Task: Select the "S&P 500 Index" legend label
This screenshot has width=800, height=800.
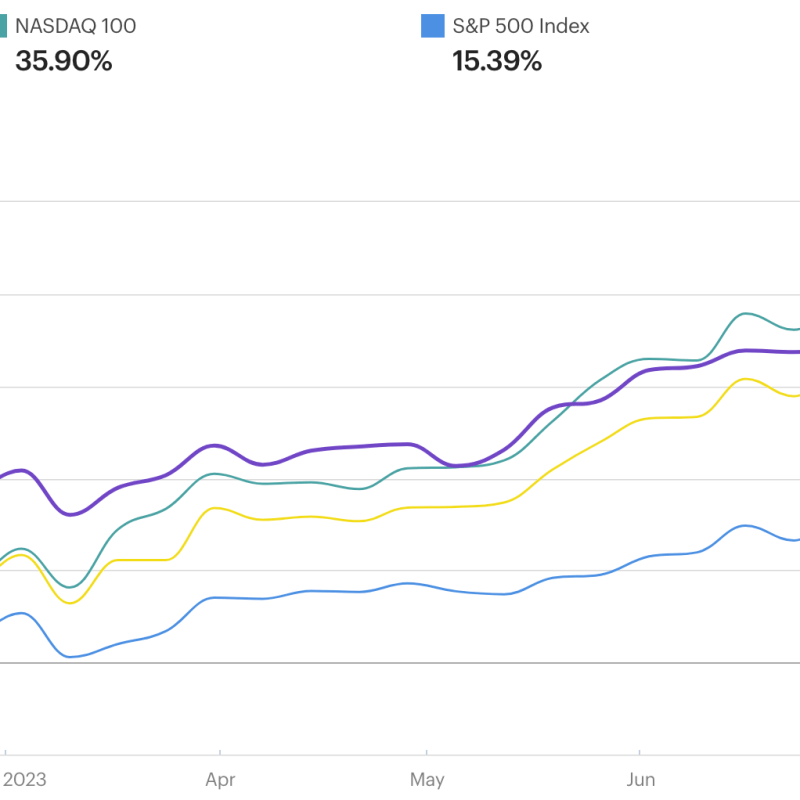Action: (521, 26)
